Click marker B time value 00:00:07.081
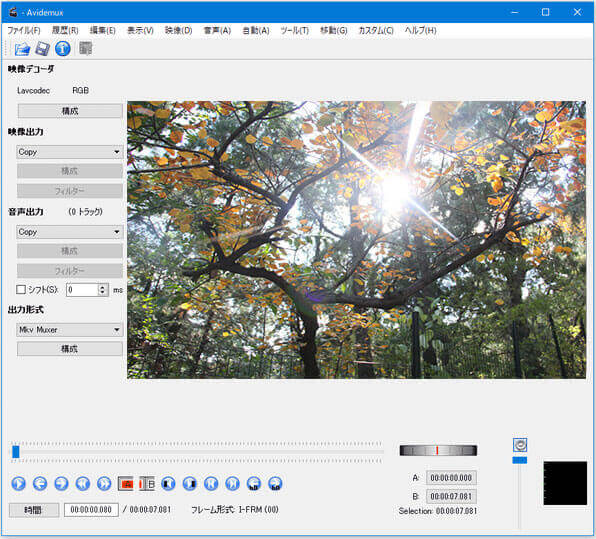This screenshot has height=539, width=596. click(x=451, y=496)
